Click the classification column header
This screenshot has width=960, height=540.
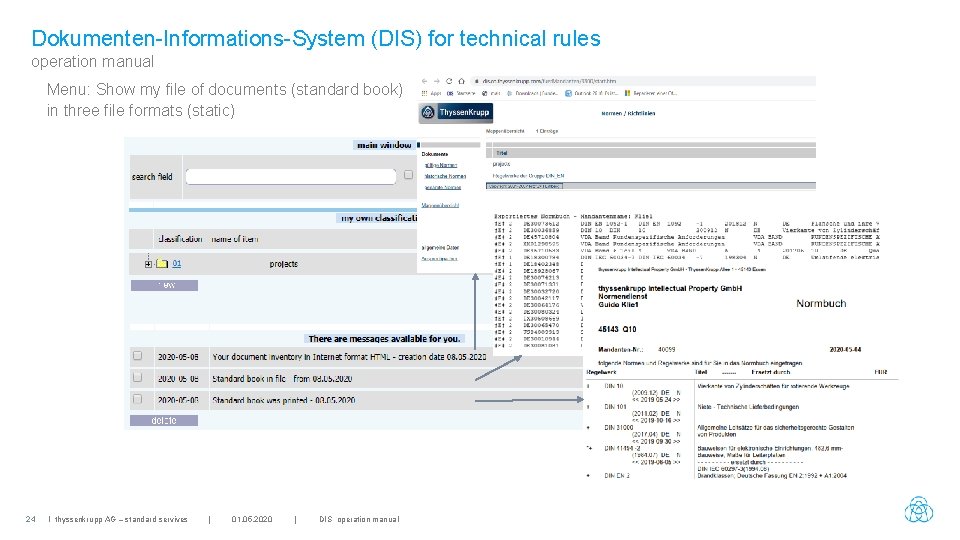coord(180,239)
